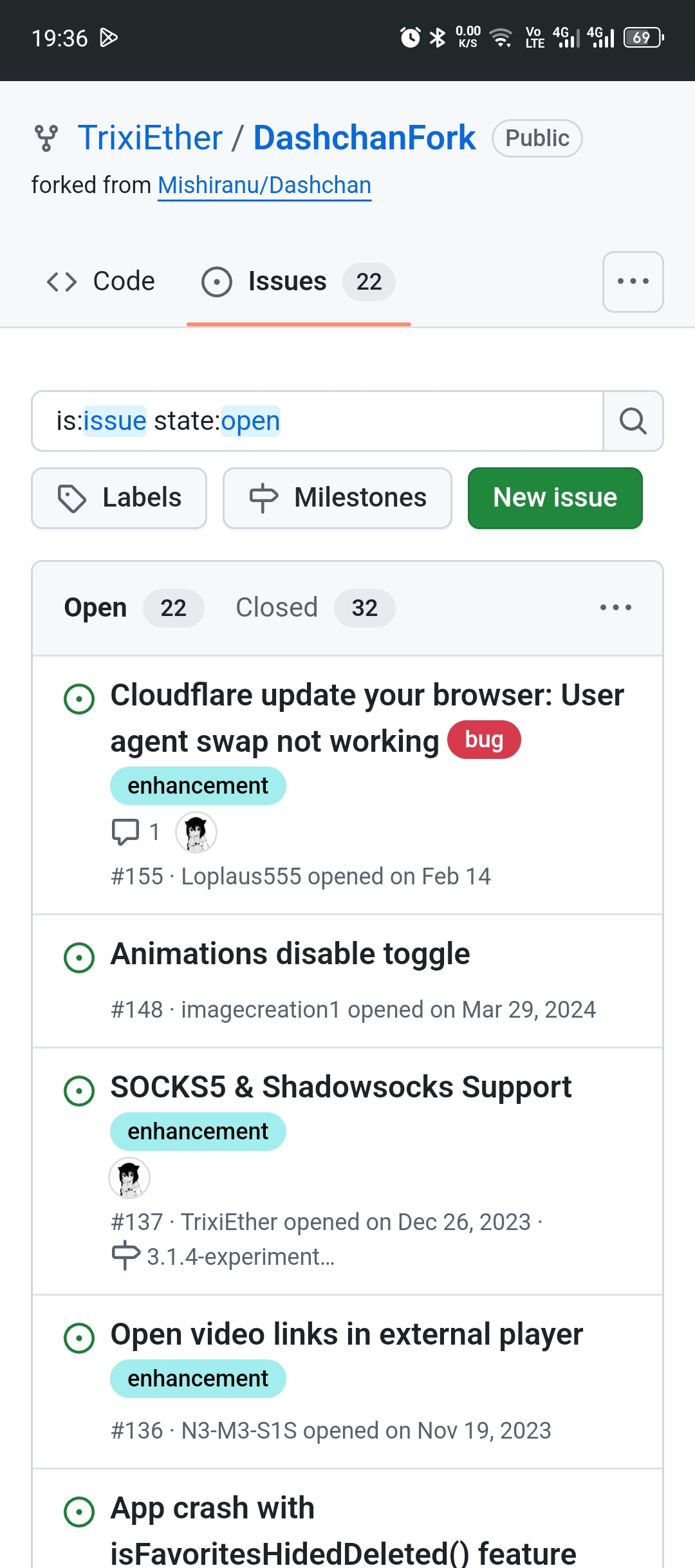Tap the search magnifier icon button
Image resolution: width=695 pixels, height=1568 pixels.
click(633, 421)
